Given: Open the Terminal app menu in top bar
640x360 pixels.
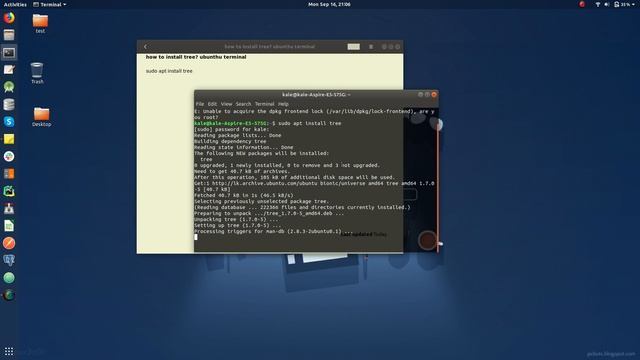Looking at the screenshot, I should point(49,4).
